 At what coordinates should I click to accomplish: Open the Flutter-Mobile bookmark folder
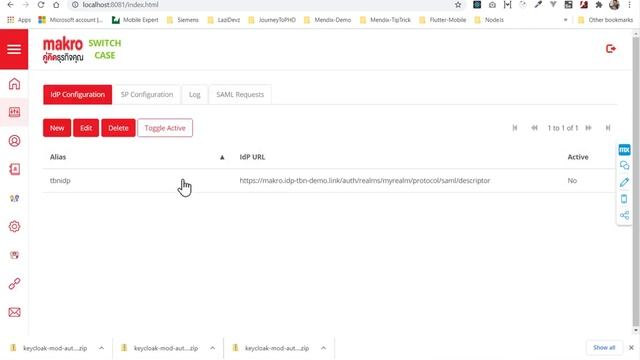(x=442, y=20)
